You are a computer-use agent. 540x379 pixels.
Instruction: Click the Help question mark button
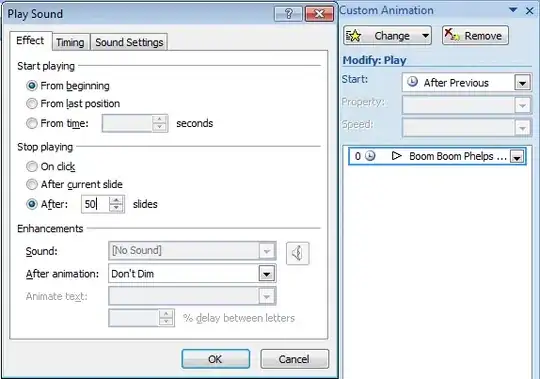click(x=288, y=14)
